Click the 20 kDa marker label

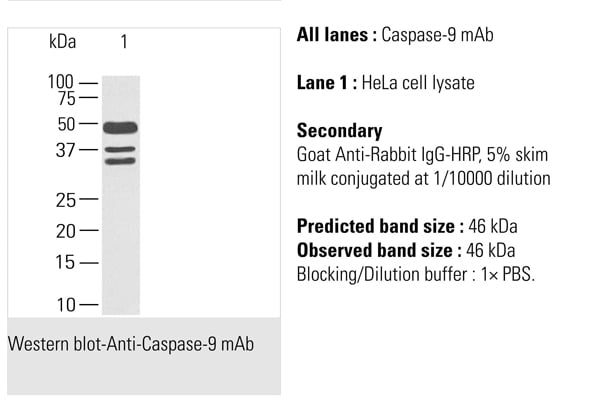[x=66, y=231]
